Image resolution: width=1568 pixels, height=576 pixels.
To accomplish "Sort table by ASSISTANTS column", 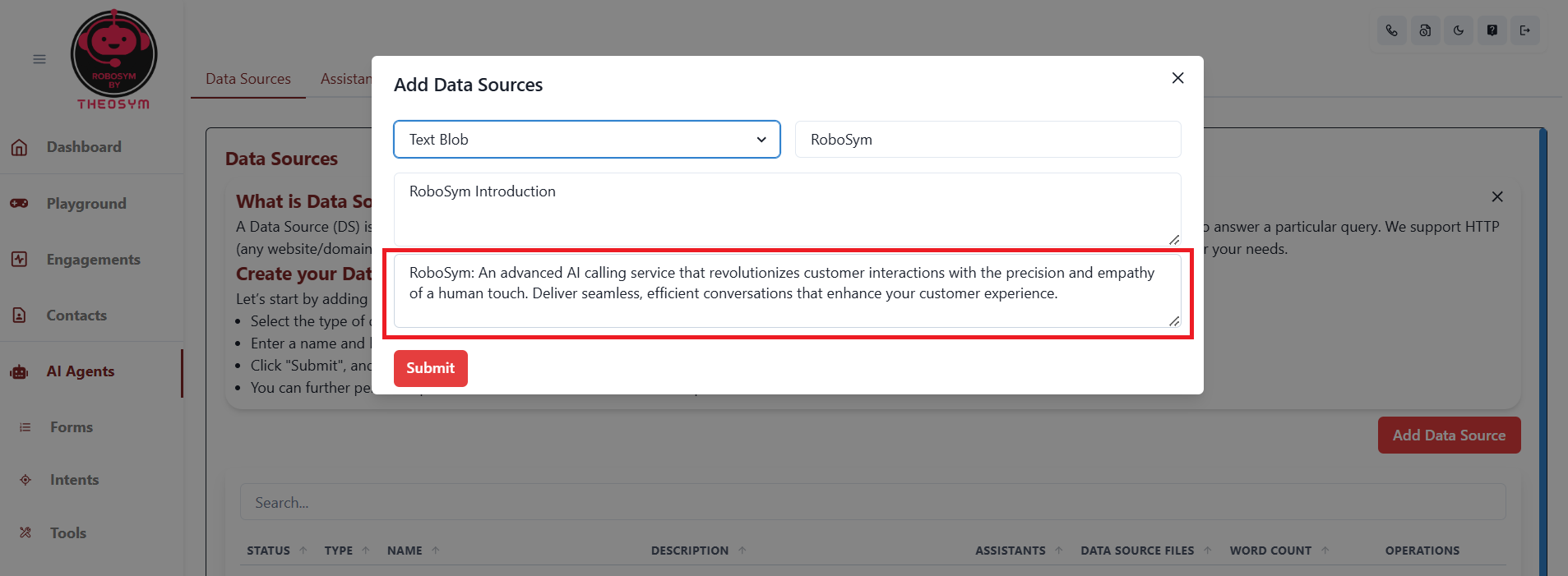I will point(1020,551).
